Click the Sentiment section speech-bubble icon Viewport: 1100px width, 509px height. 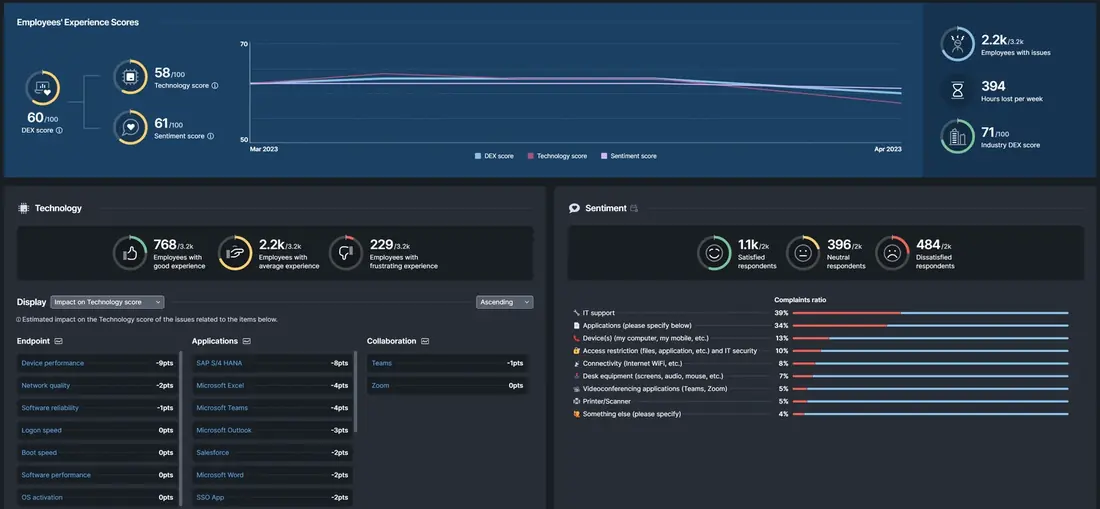tap(575, 208)
